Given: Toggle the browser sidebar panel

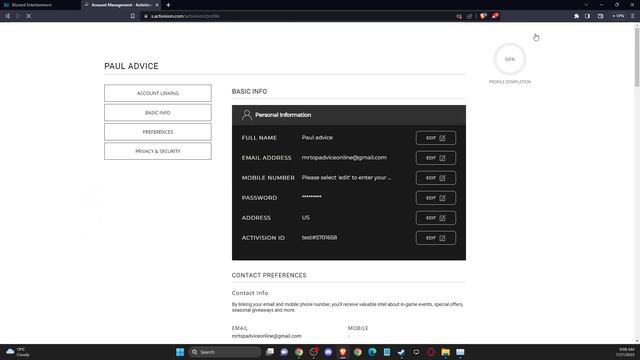Looking at the screenshot, I should [587, 16].
